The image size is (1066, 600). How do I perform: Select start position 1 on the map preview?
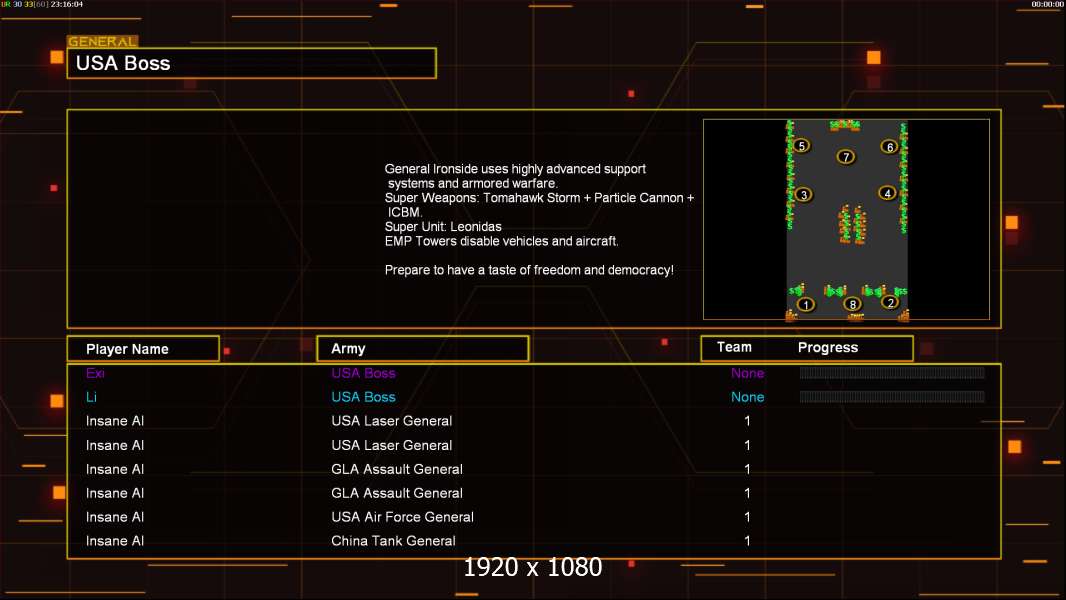tap(806, 304)
